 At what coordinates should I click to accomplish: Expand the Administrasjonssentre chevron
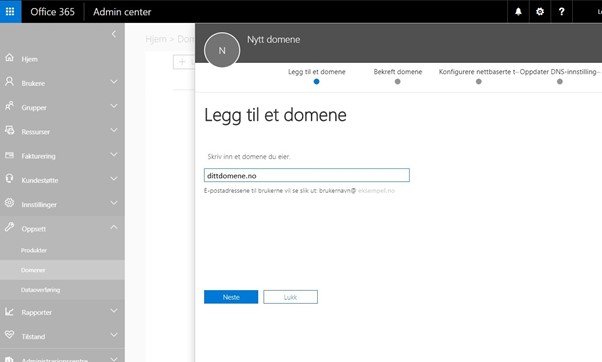pyautogui.click(x=114, y=359)
